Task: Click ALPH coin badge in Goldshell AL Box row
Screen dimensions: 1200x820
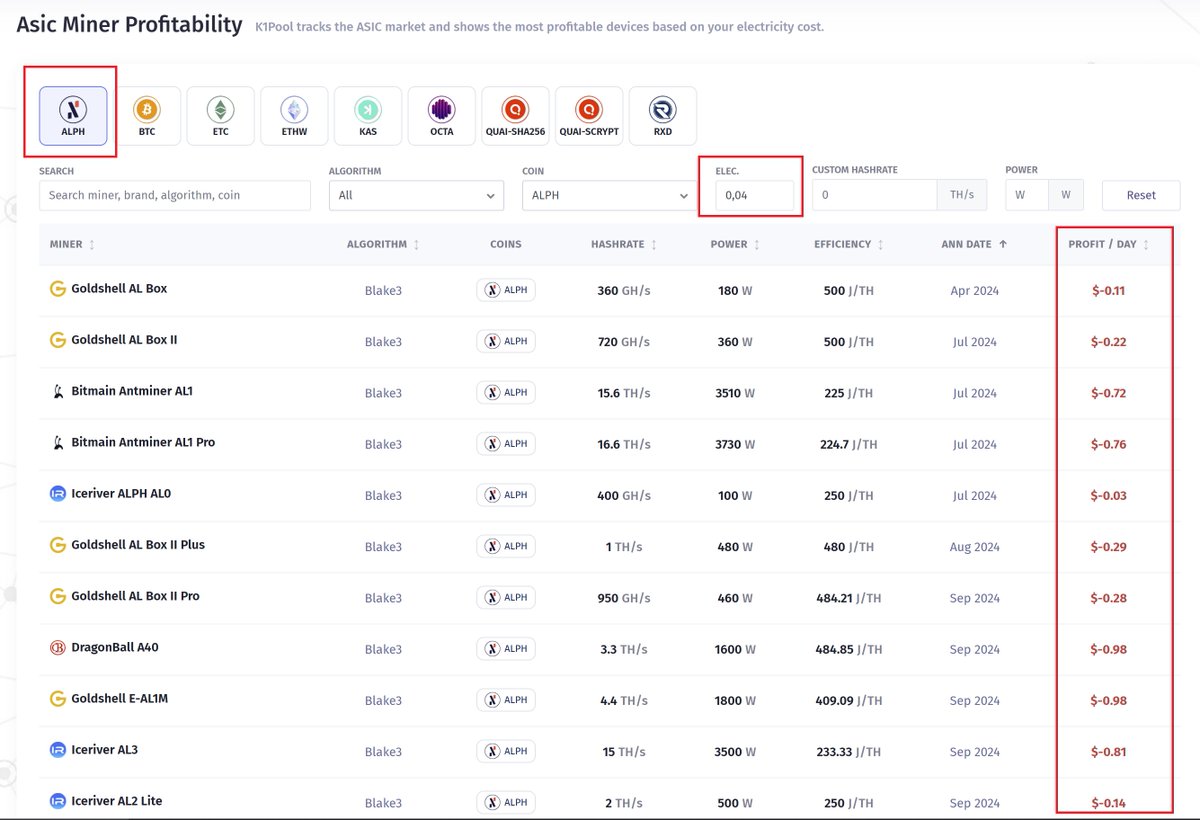Action: coord(506,290)
